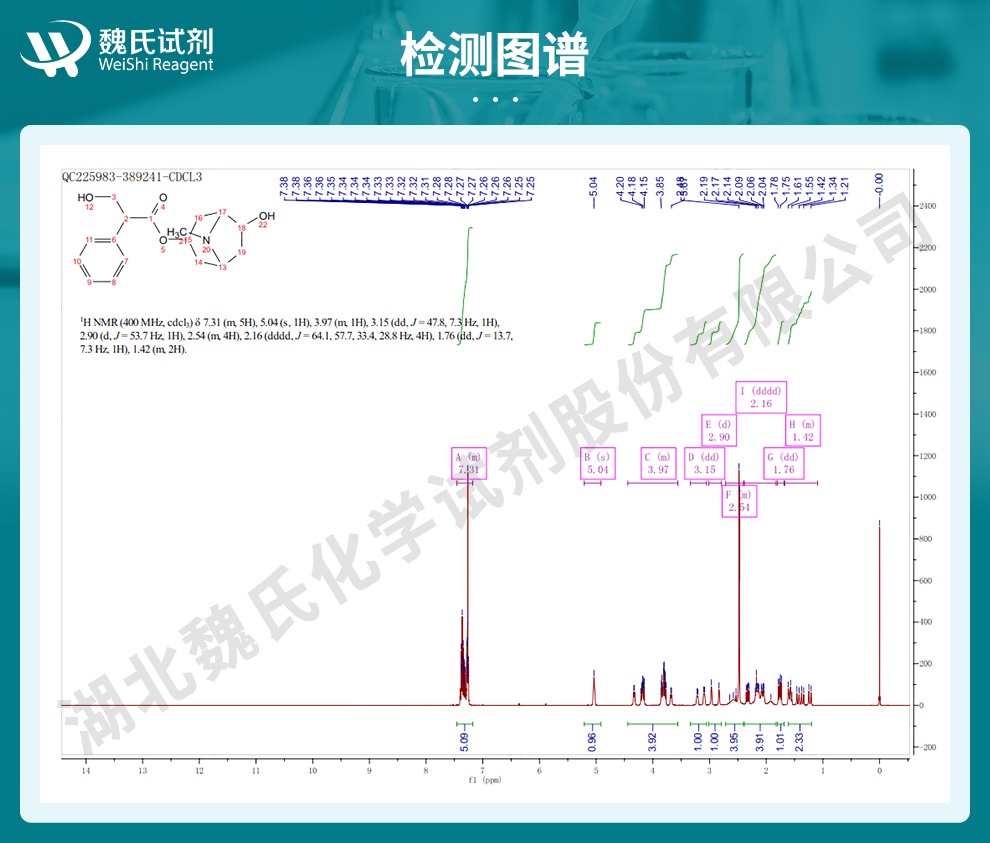
Task: Select the E (d) 2.90 multiplet box
Action: (719, 431)
